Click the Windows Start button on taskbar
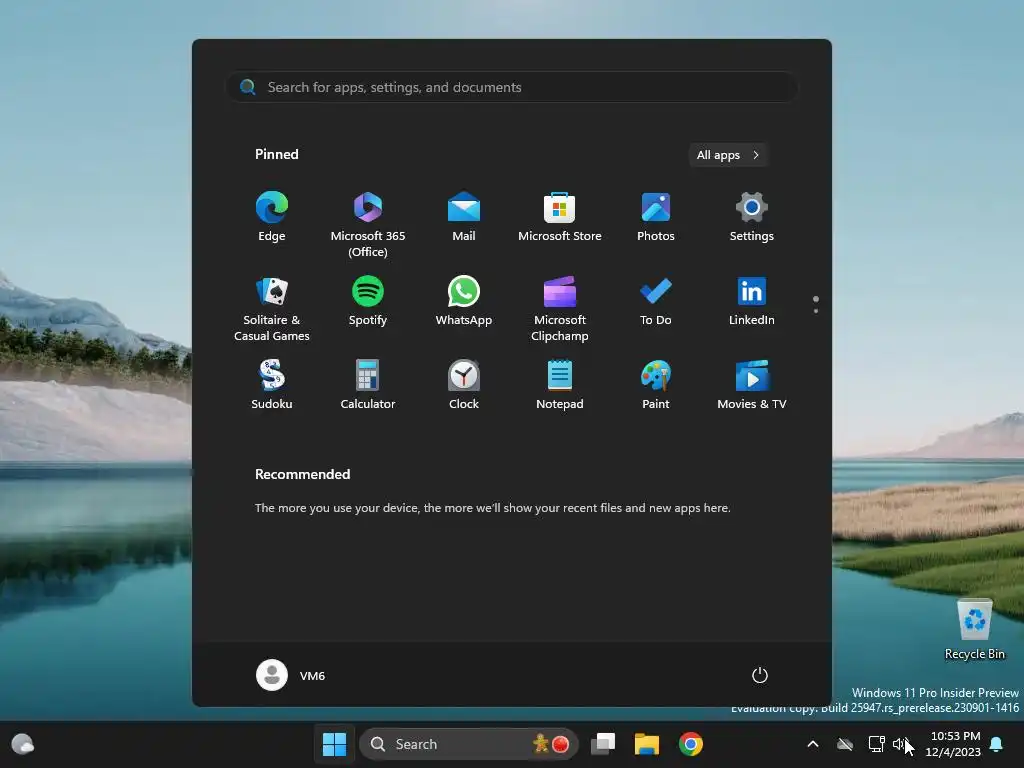Viewport: 1024px width, 768px height. [334, 744]
